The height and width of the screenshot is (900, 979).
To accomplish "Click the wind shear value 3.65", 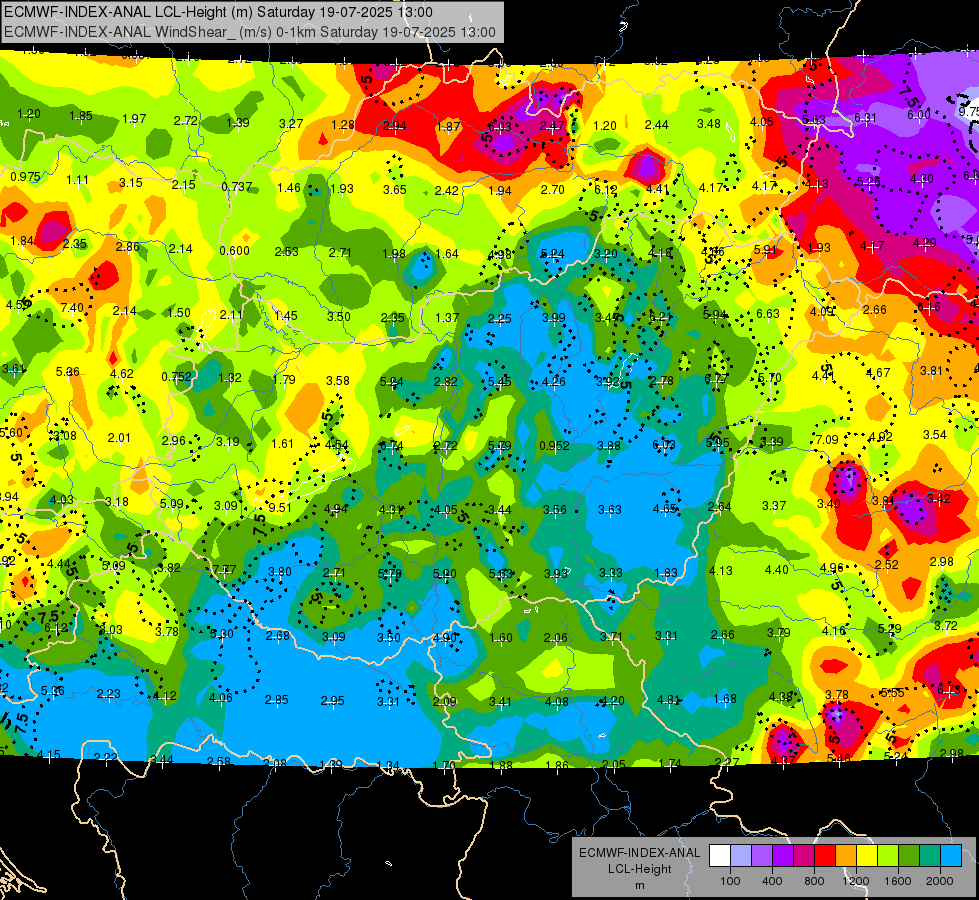I will (395, 189).
